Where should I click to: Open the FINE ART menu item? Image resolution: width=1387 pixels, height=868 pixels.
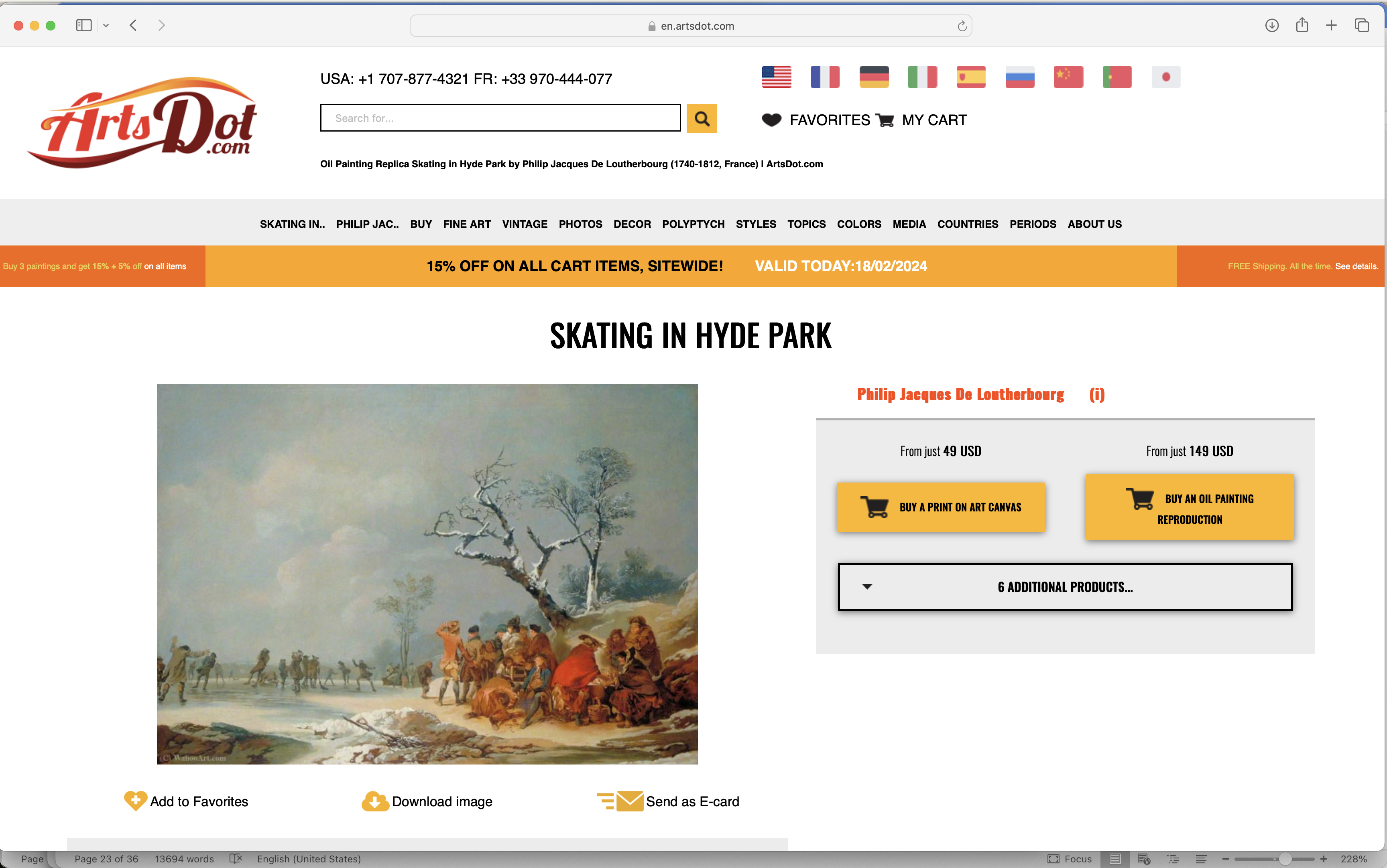[467, 224]
